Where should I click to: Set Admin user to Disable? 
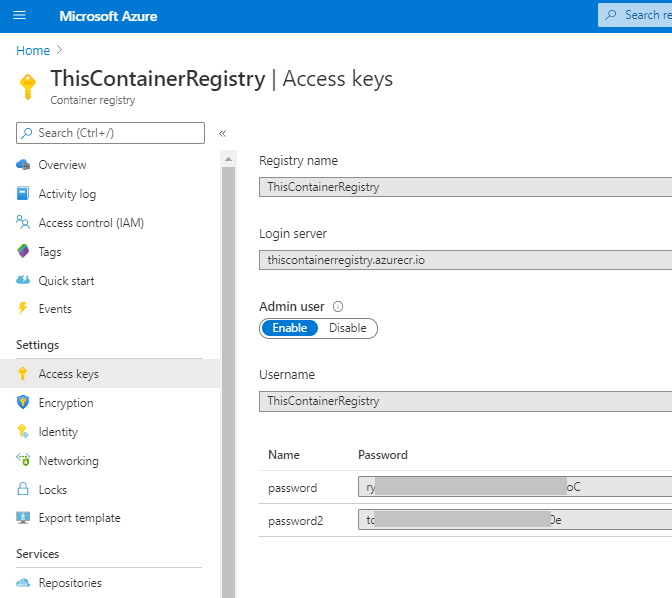pos(348,328)
